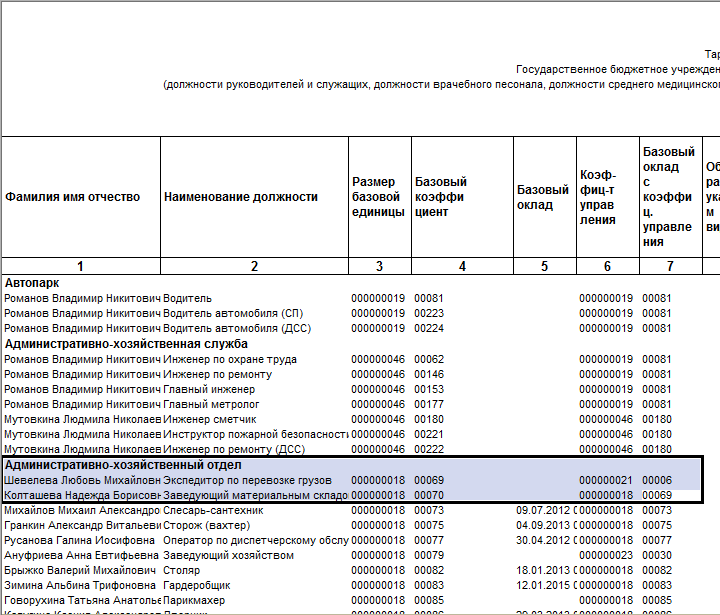Select name 'Колташева Надежда Борисовн'
This screenshot has height=615, width=720.
(x=82, y=496)
